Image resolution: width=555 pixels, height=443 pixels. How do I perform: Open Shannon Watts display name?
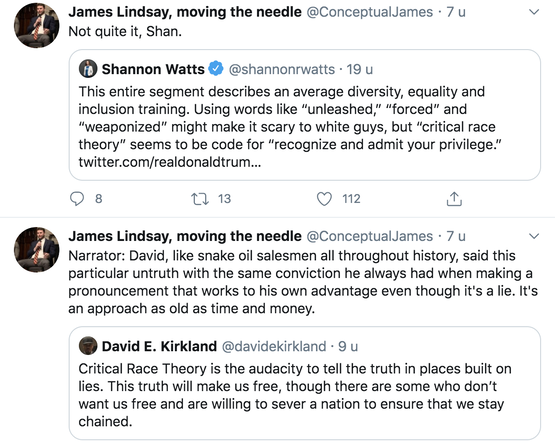(x=153, y=69)
